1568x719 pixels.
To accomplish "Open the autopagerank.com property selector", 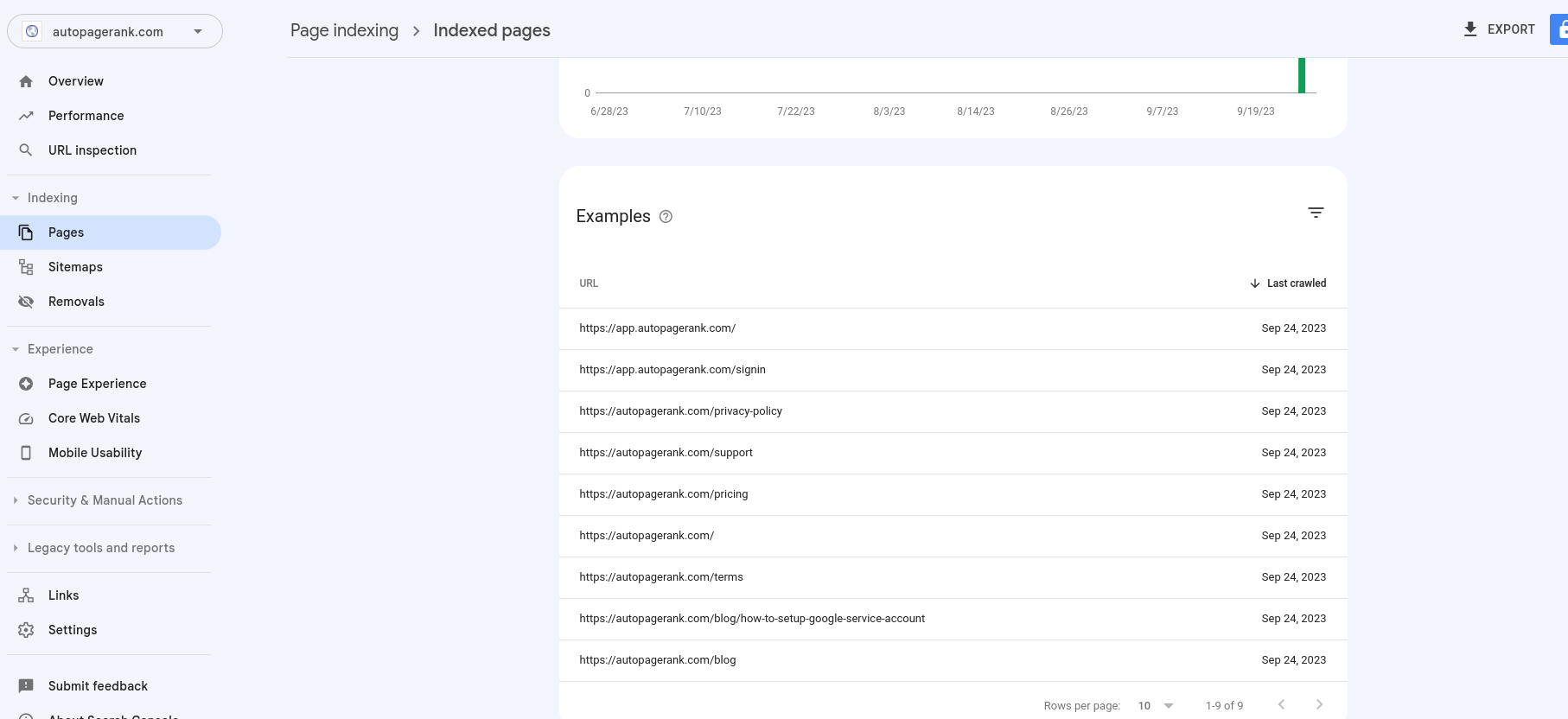I will [115, 32].
